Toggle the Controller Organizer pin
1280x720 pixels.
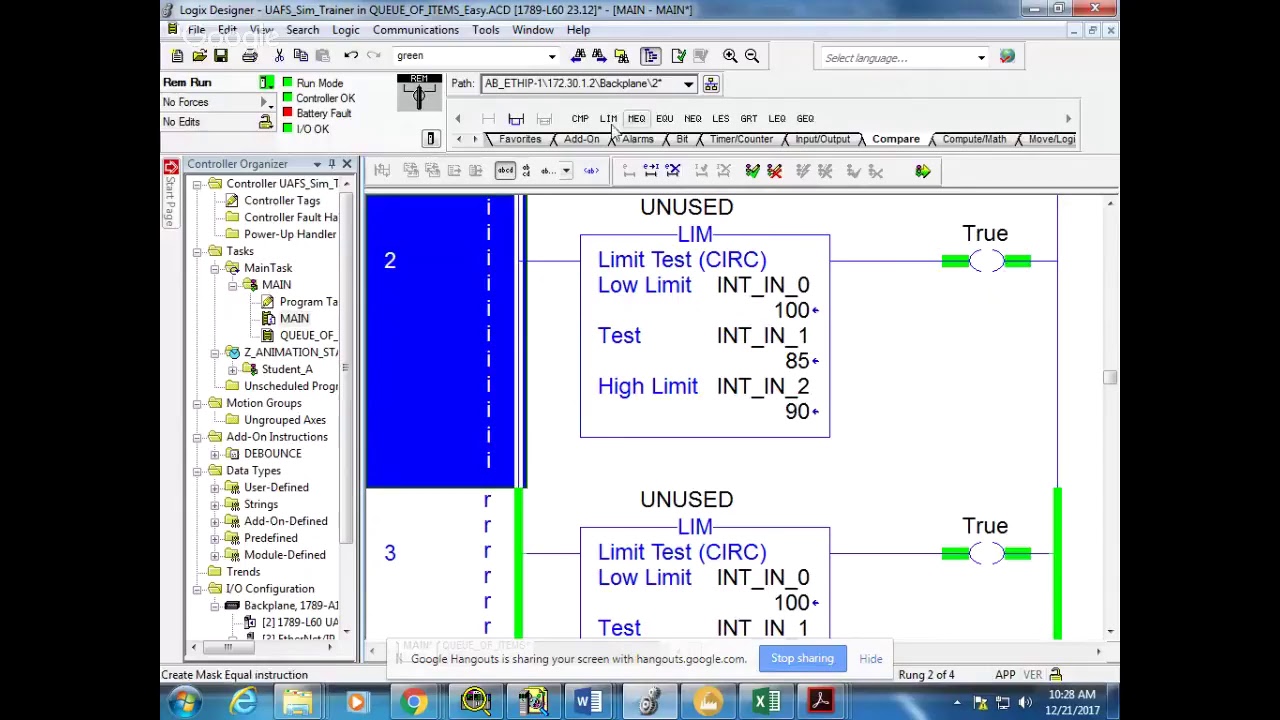point(332,164)
